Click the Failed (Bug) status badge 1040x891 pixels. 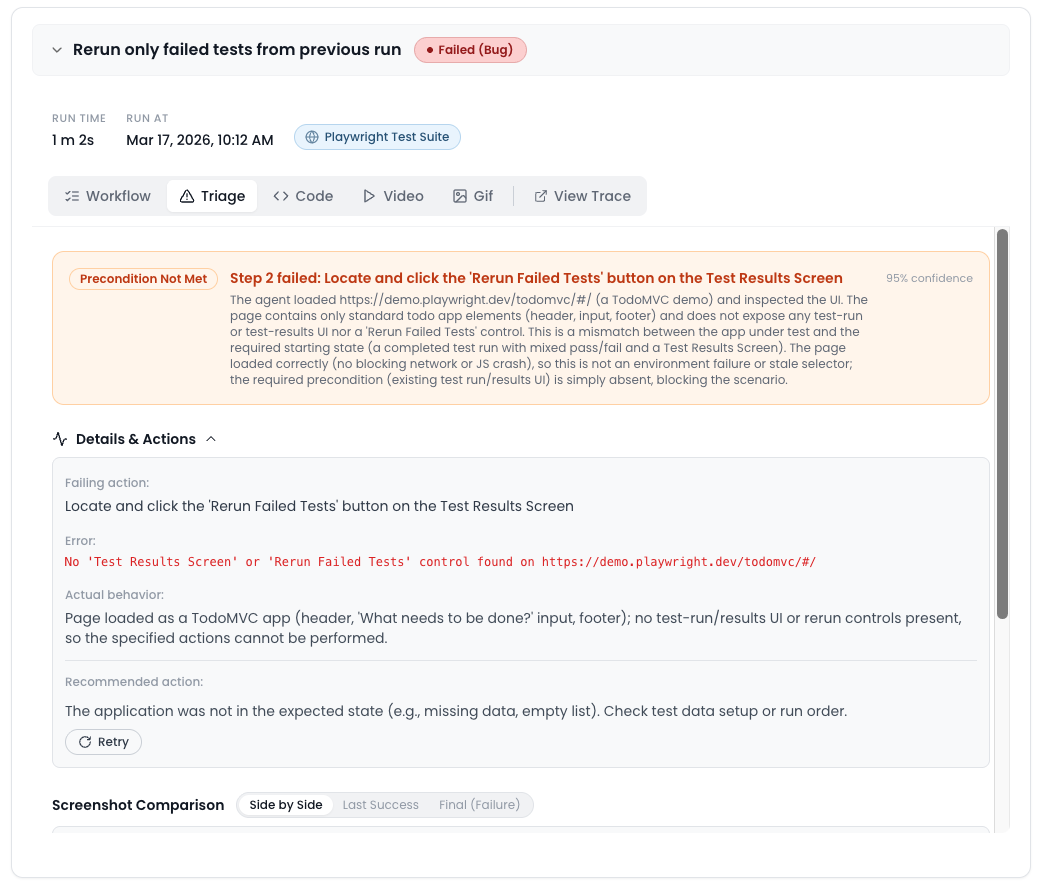pos(470,50)
